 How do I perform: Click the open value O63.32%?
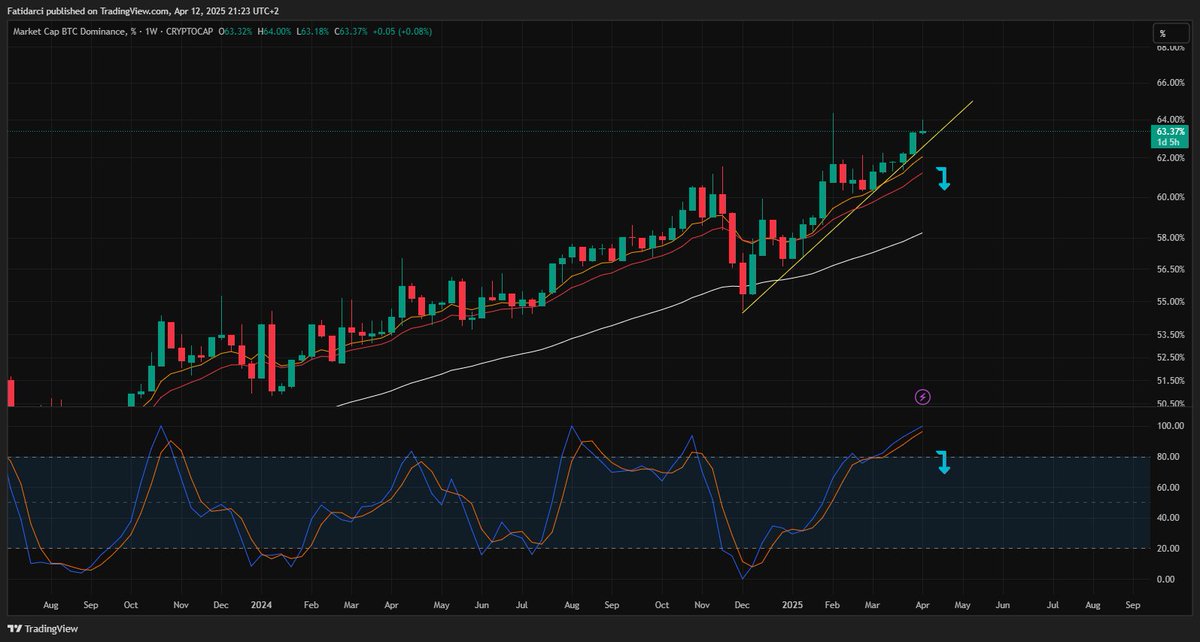click(235, 32)
